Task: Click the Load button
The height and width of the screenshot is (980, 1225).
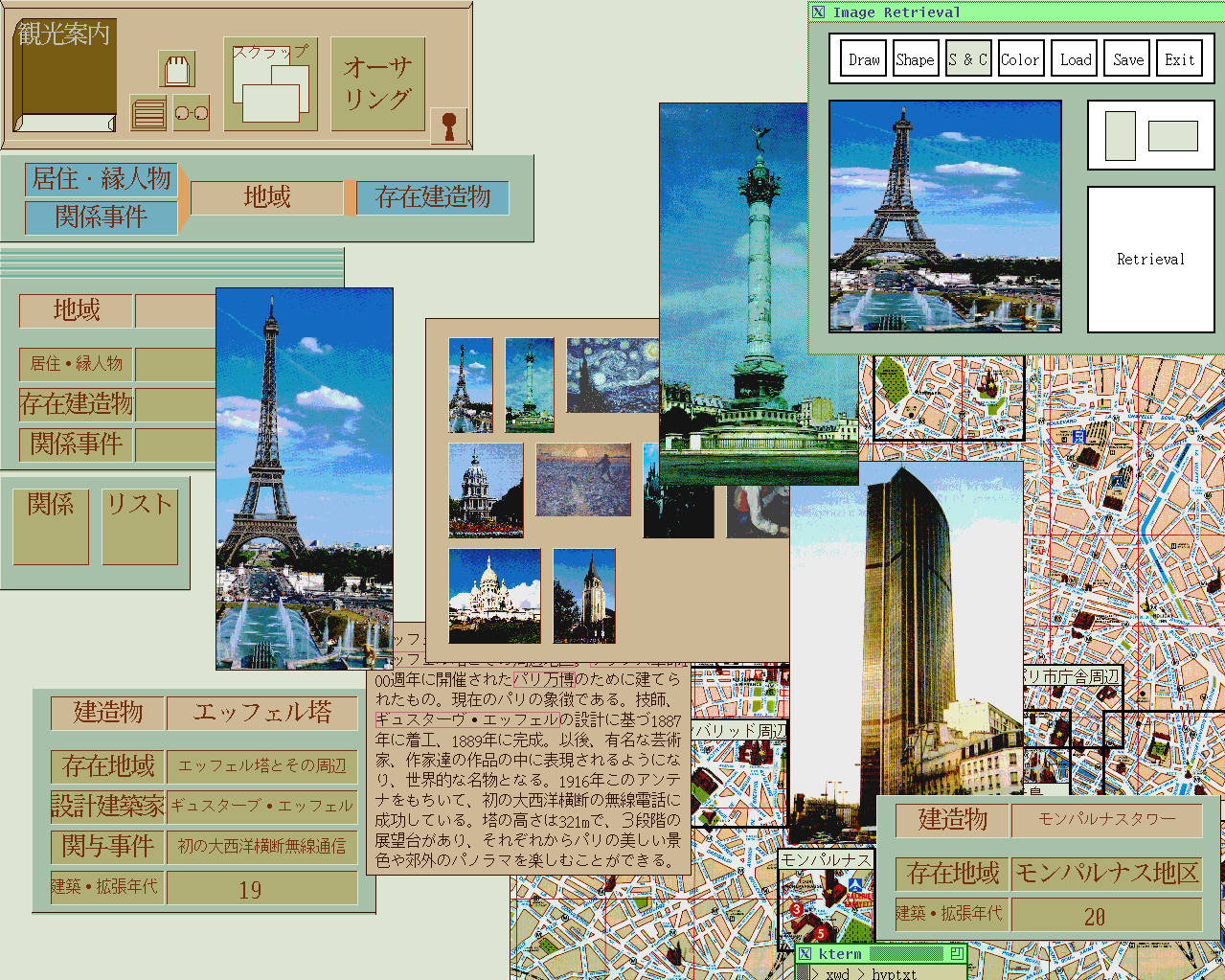Action: click(x=1075, y=58)
